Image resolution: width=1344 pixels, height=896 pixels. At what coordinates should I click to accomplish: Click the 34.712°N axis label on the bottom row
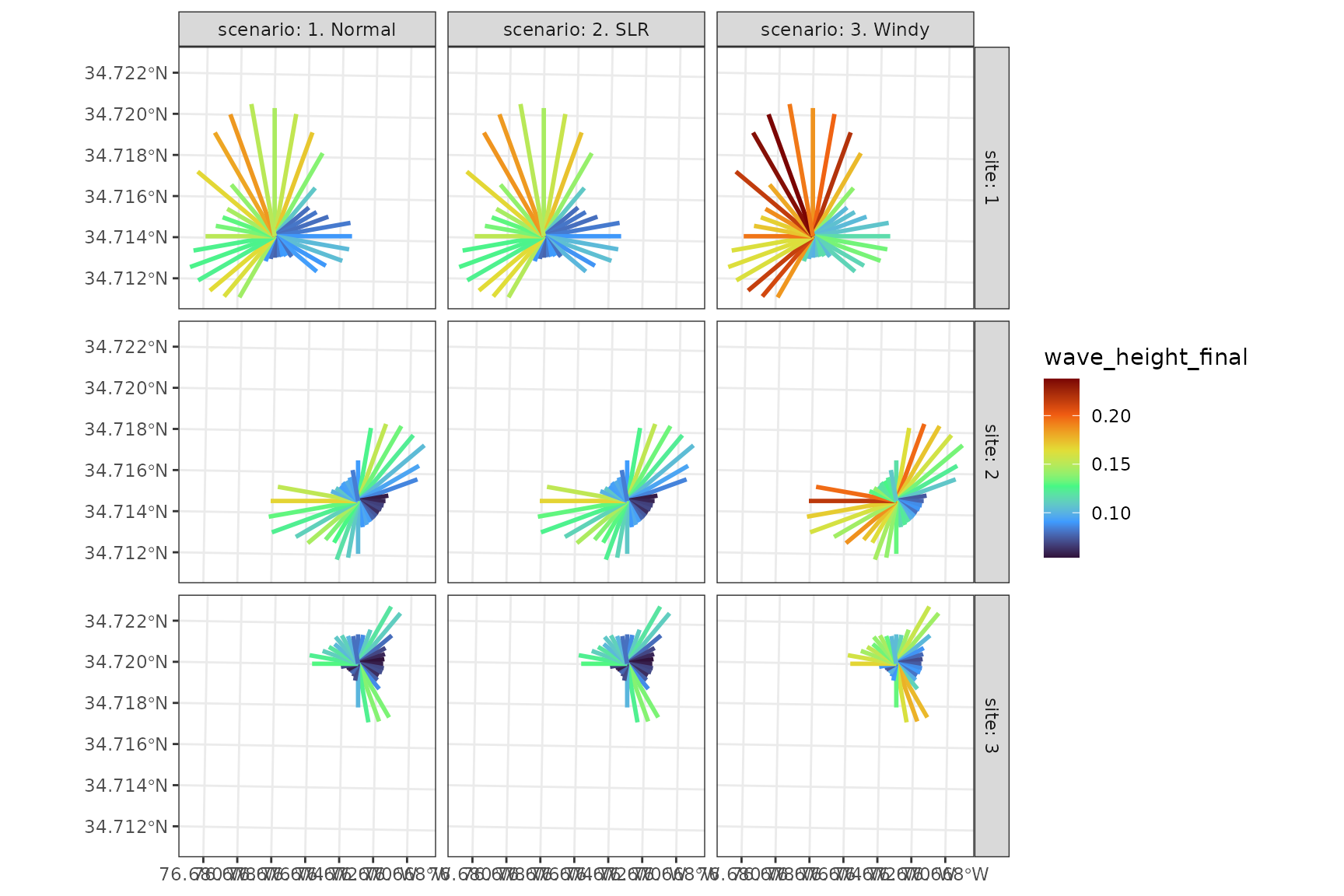click(128, 827)
